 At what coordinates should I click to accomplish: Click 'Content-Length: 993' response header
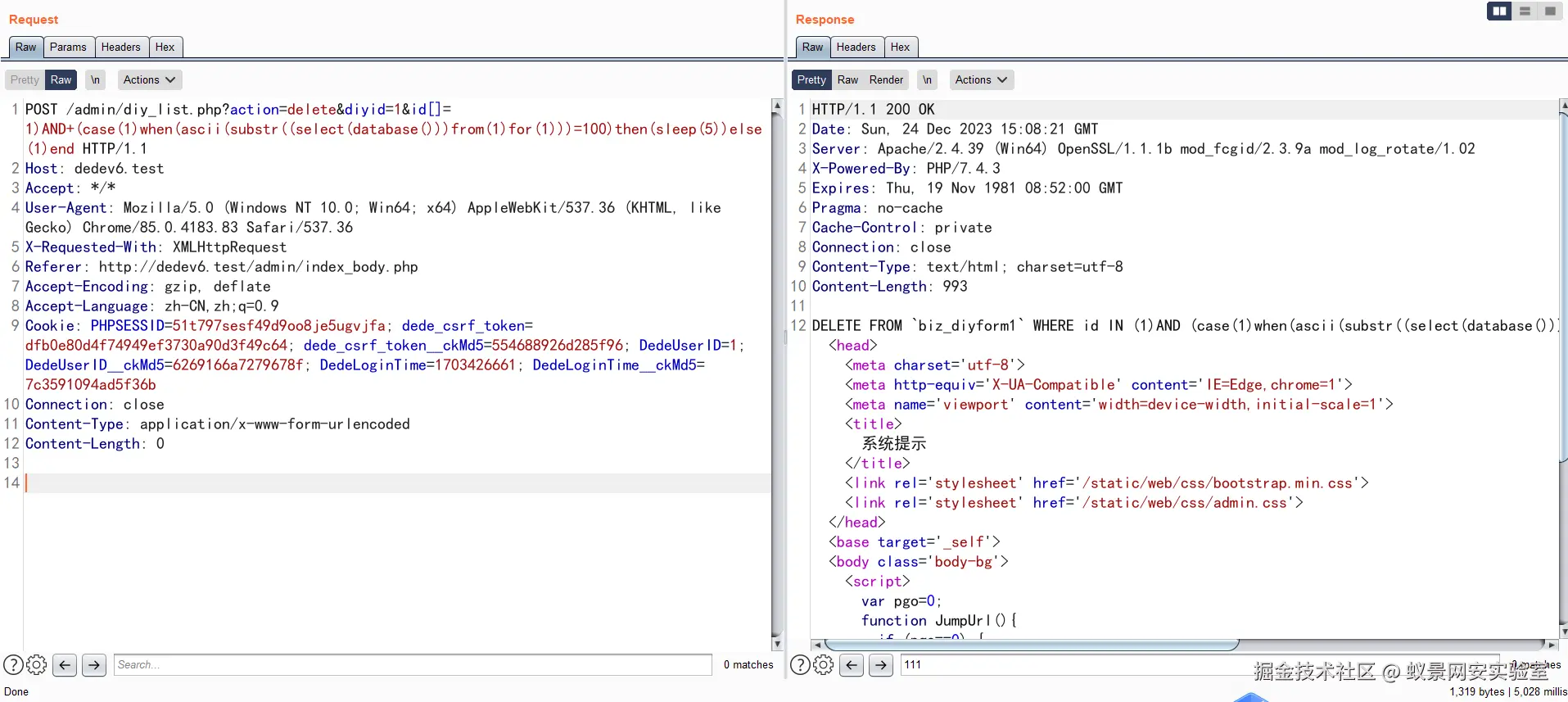pos(889,286)
